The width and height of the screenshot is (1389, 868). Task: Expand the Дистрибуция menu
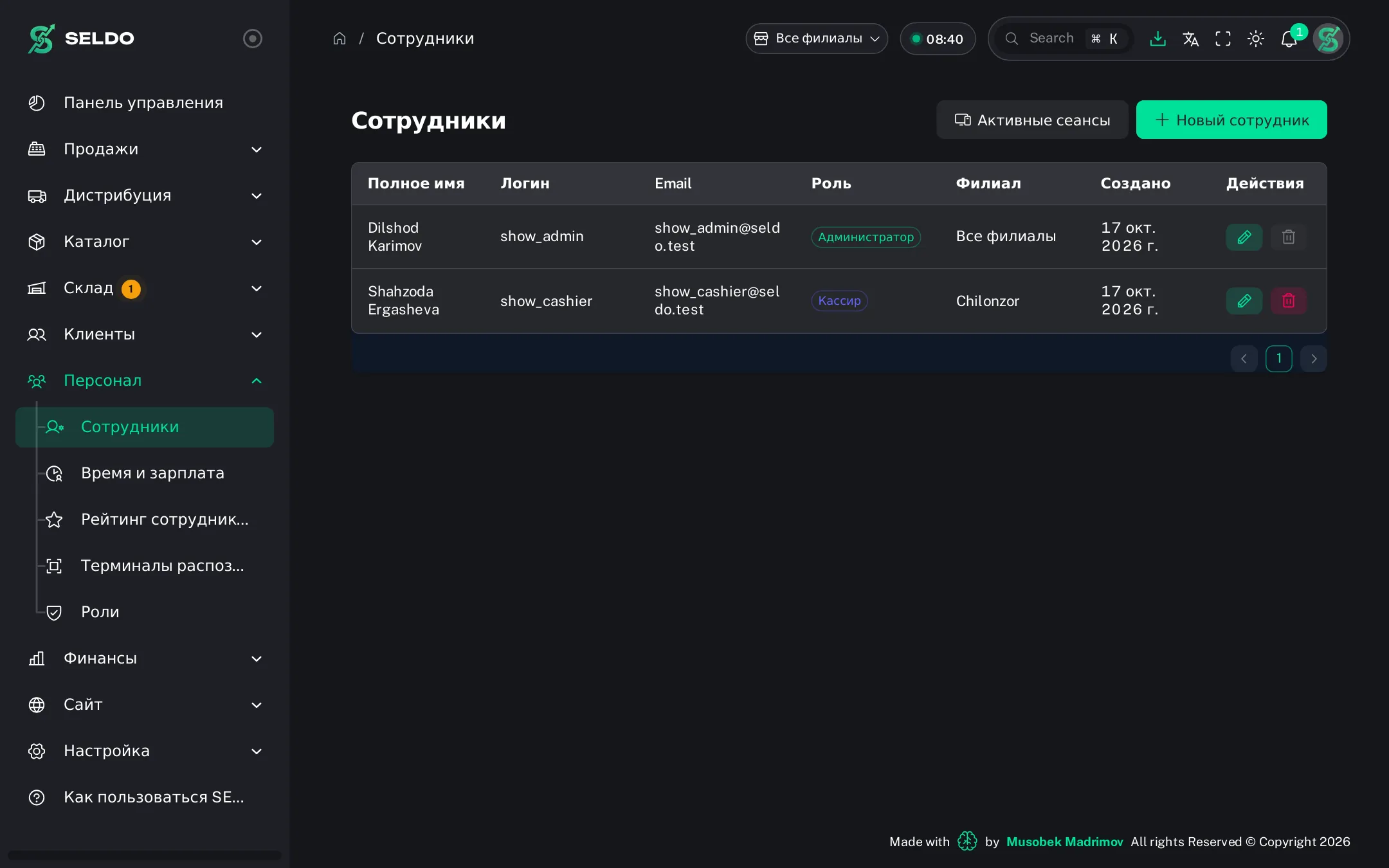[145, 195]
